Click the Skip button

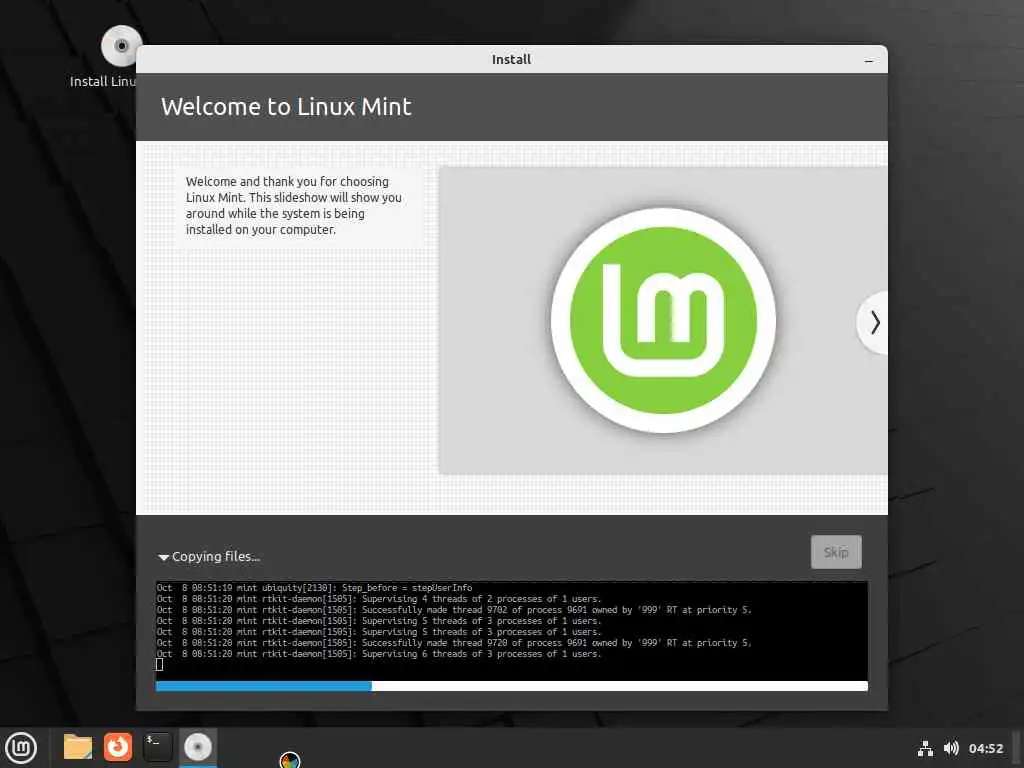pos(836,552)
